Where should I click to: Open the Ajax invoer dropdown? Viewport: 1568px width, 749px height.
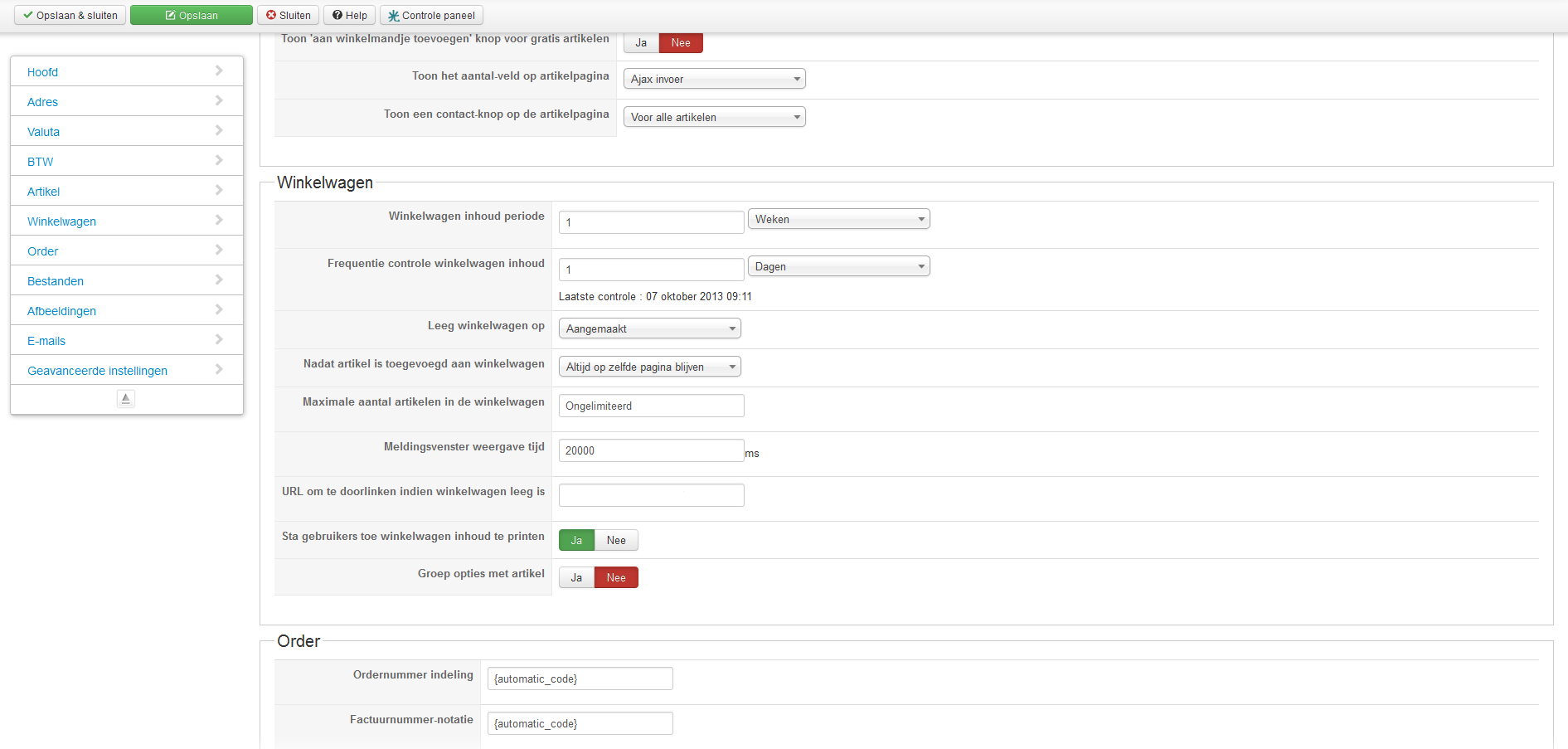click(x=714, y=79)
